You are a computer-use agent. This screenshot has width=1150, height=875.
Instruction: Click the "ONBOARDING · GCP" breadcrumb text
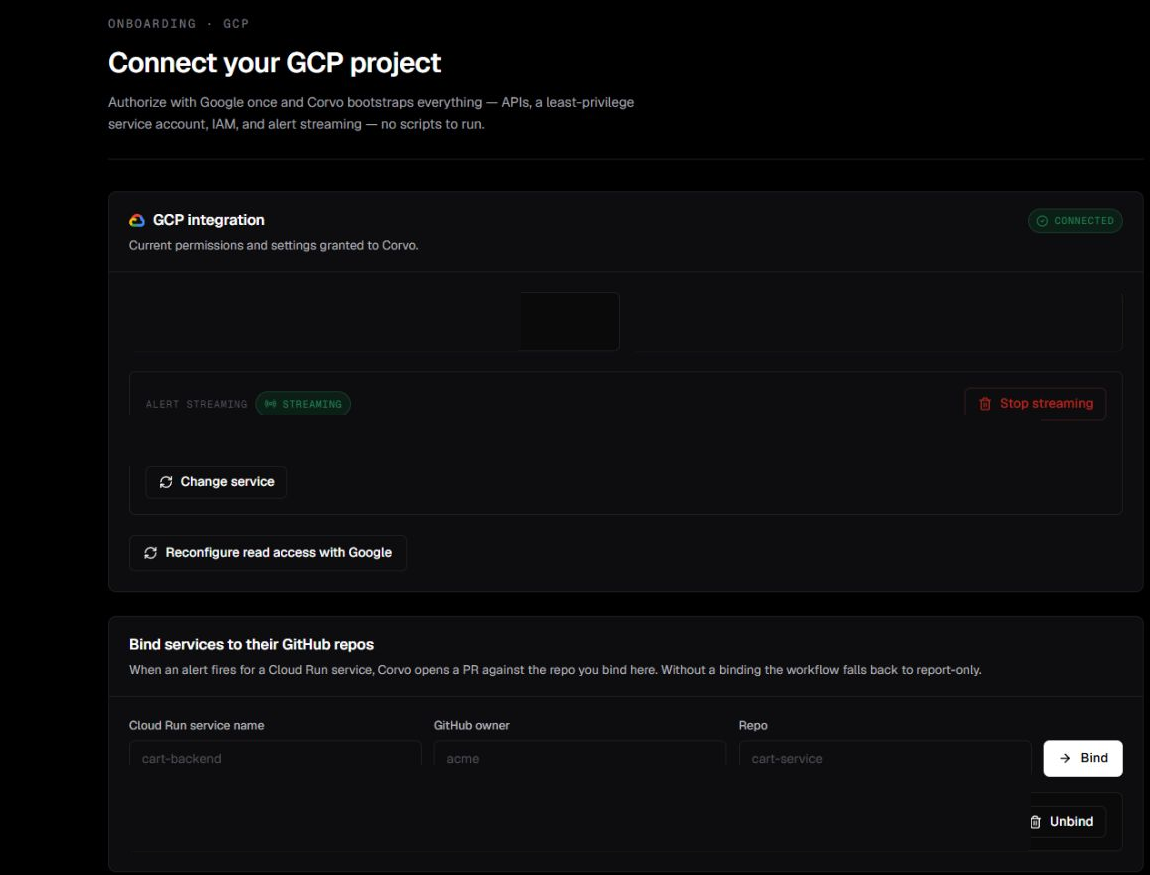coord(178,23)
